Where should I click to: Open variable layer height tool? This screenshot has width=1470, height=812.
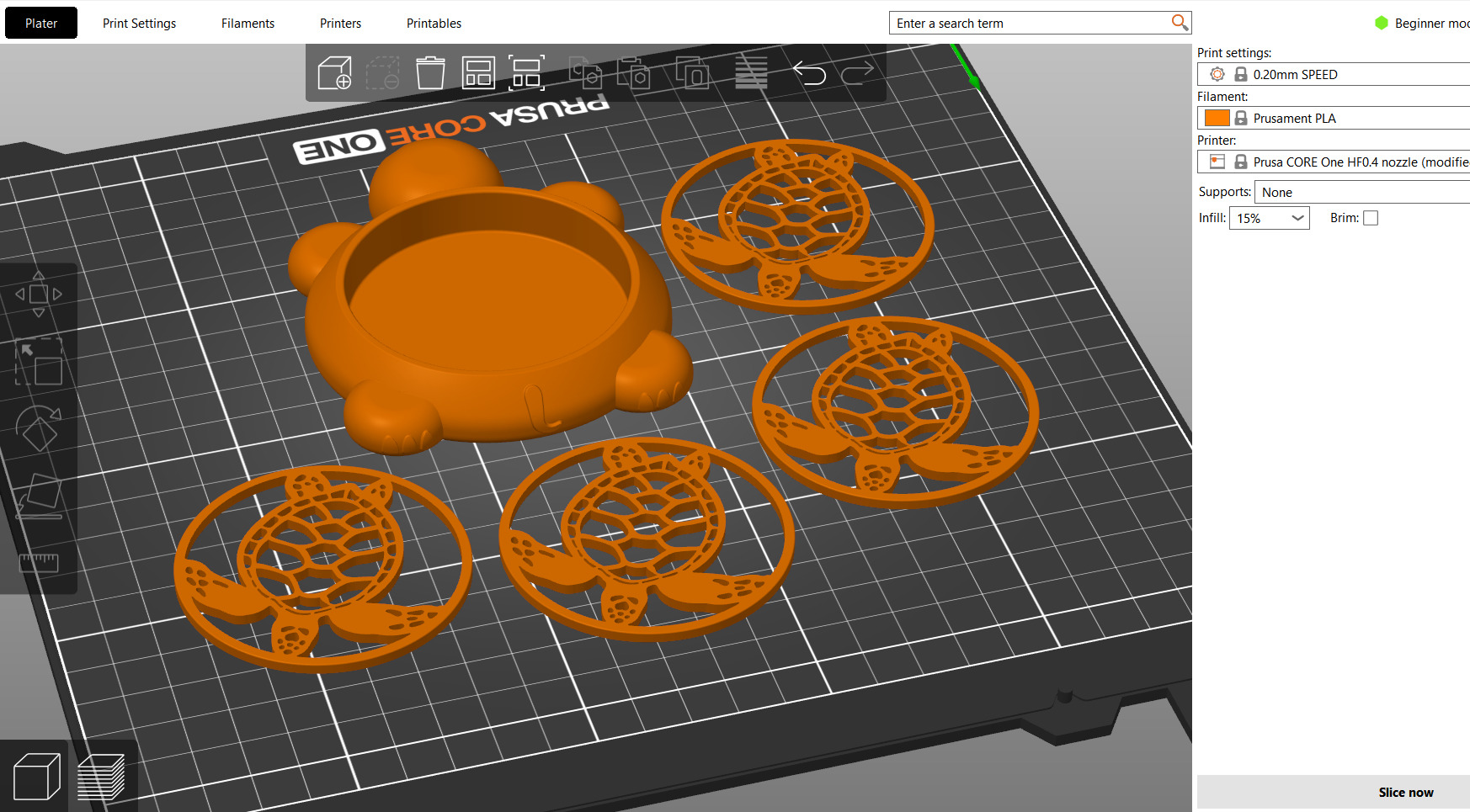click(x=751, y=73)
